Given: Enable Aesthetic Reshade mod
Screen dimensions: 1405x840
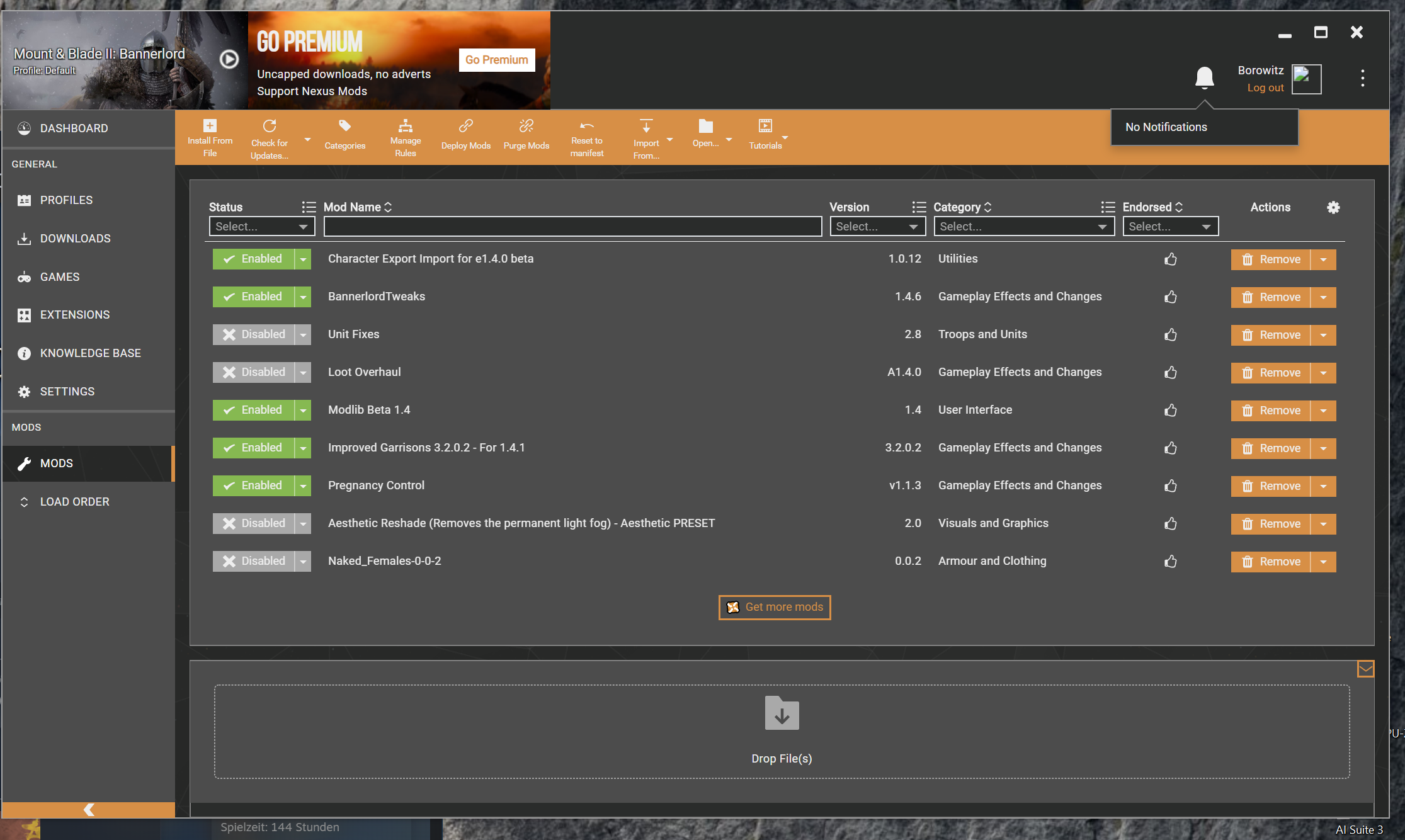Looking at the screenshot, I should point(253,524).
